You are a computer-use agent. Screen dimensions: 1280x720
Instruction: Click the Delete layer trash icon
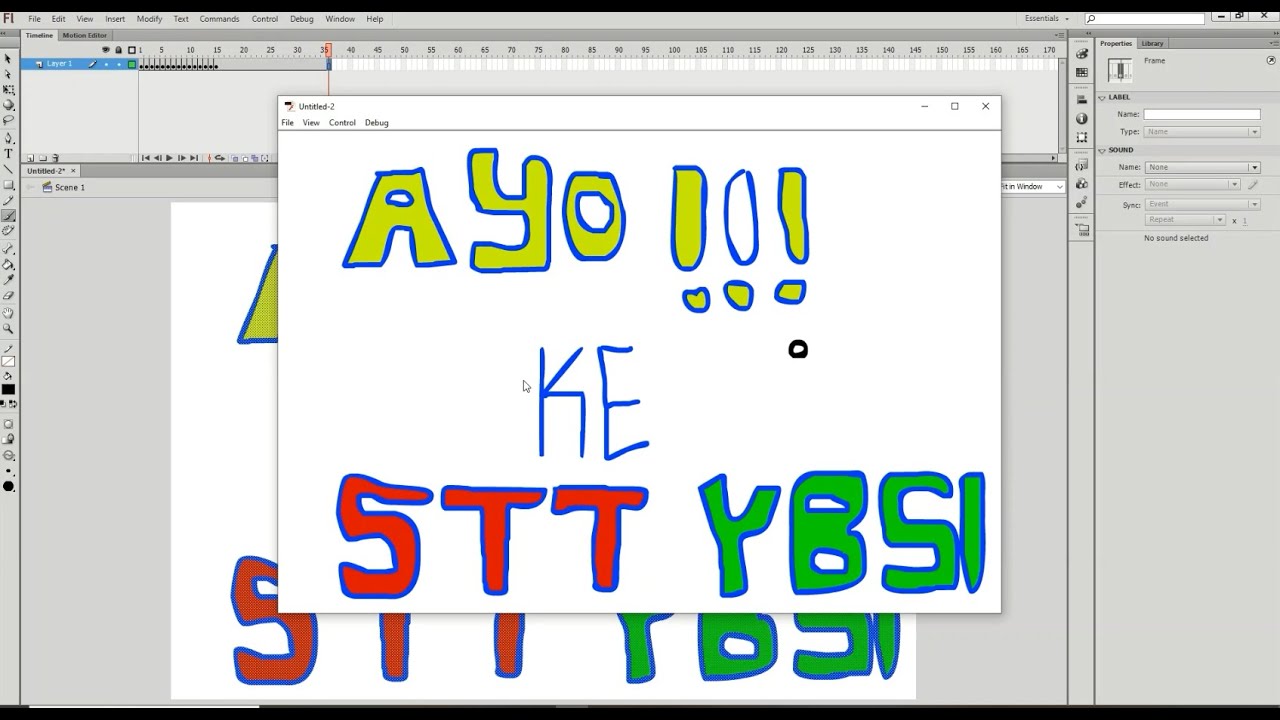coord(54,158)
